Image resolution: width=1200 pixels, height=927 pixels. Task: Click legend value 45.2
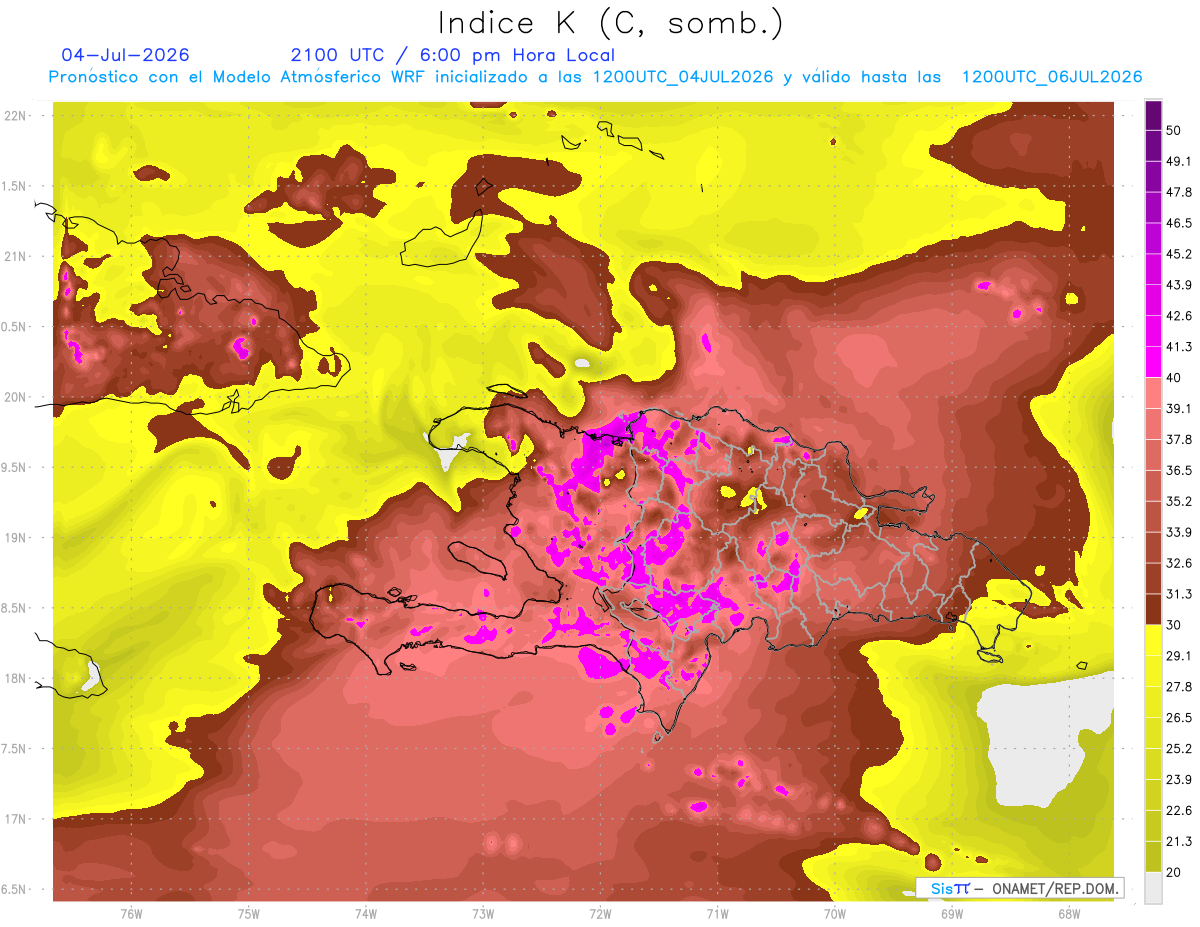click(1179, 254)
